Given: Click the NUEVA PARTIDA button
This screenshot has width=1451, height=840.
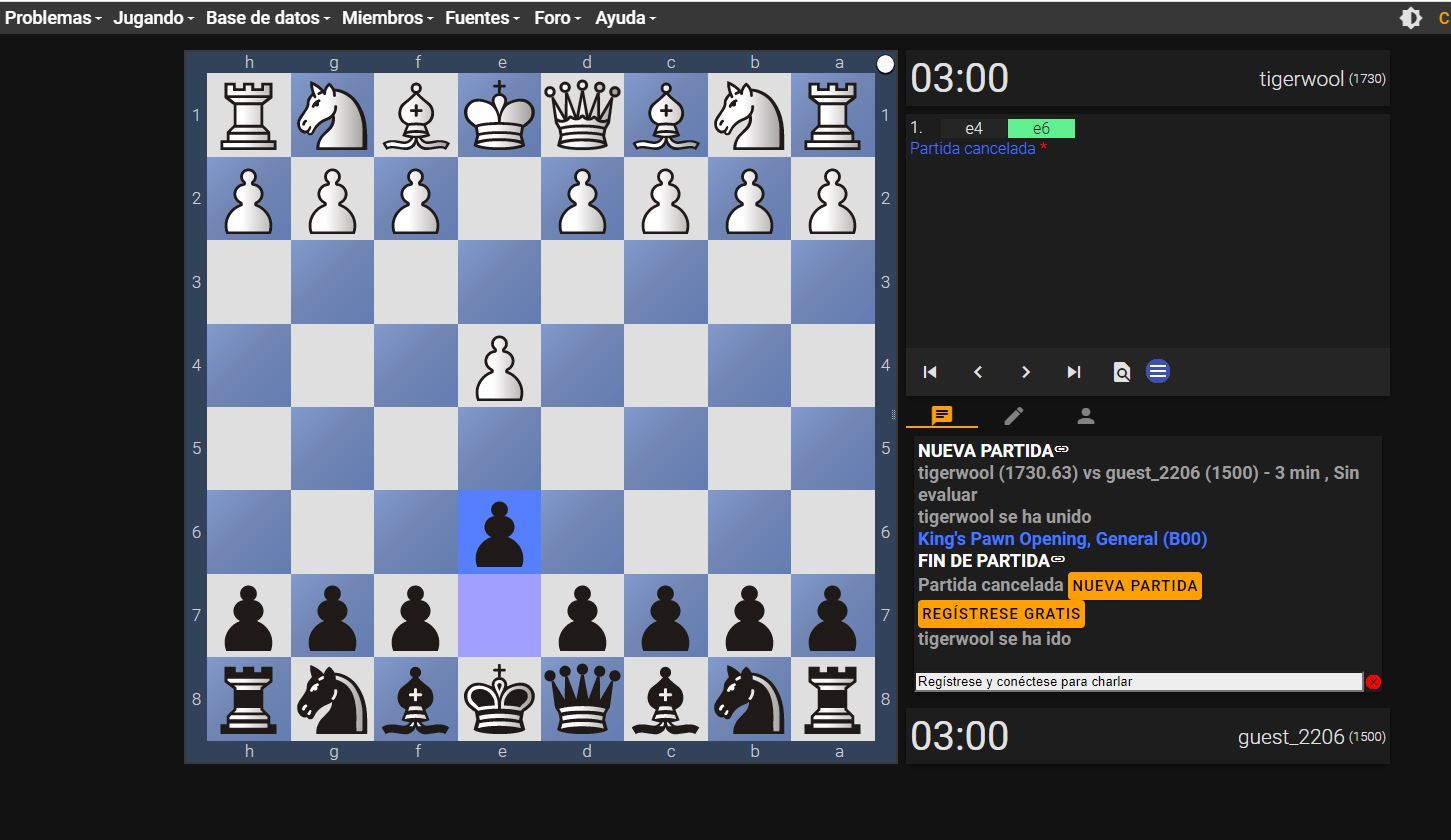Looking at the screenshot, I should (x=1134, y=586).
